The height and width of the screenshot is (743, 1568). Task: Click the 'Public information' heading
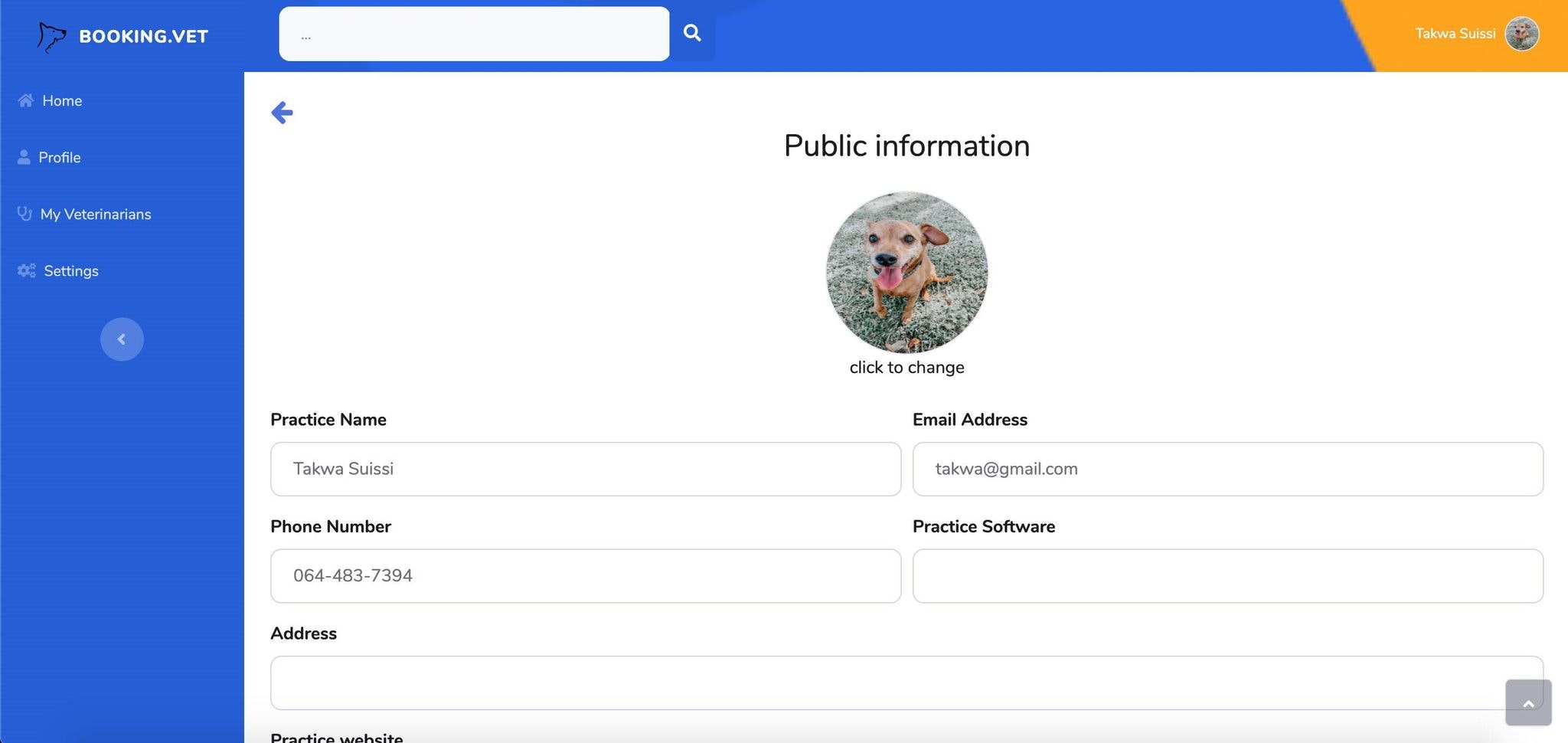pyautogui.click(x=907, y=146)
